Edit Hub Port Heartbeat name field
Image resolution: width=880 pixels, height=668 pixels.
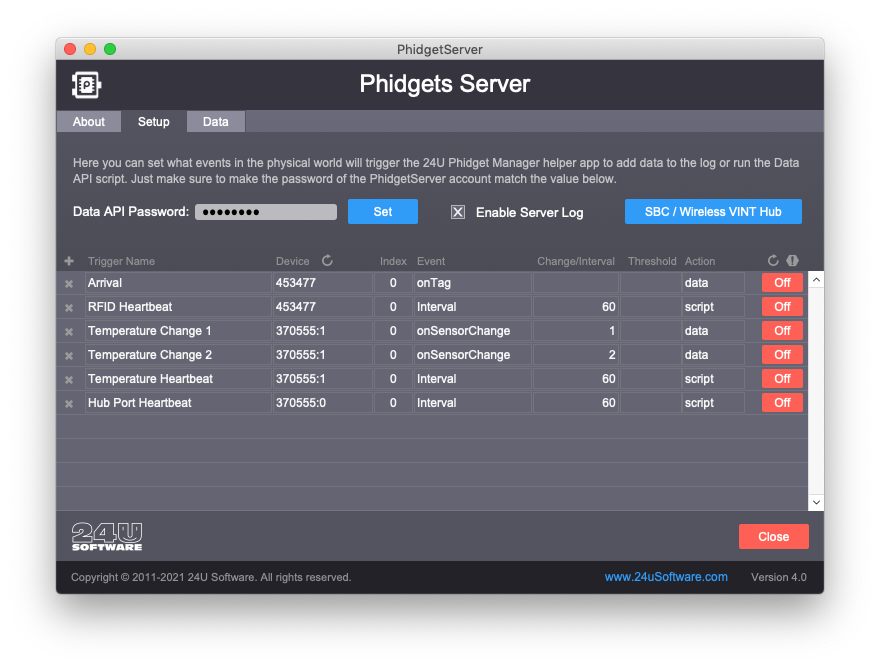click(178, 403)
